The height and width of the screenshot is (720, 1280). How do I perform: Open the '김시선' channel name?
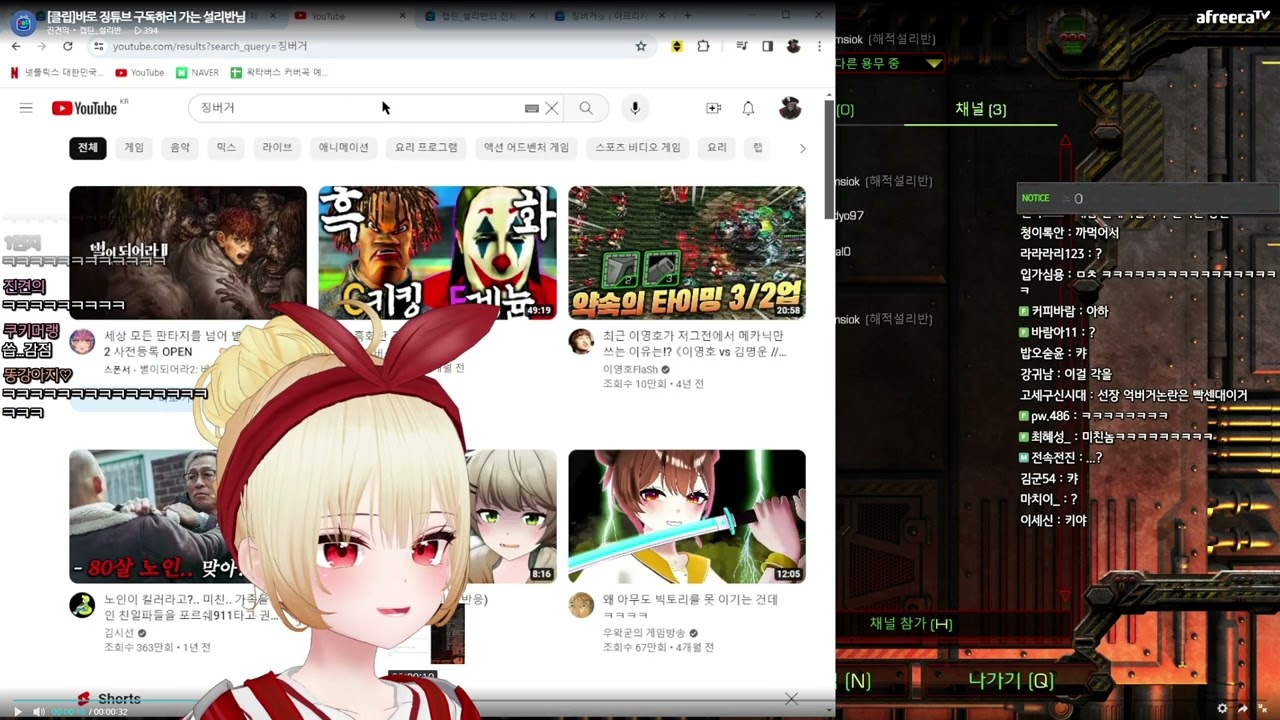pos(119,633)
